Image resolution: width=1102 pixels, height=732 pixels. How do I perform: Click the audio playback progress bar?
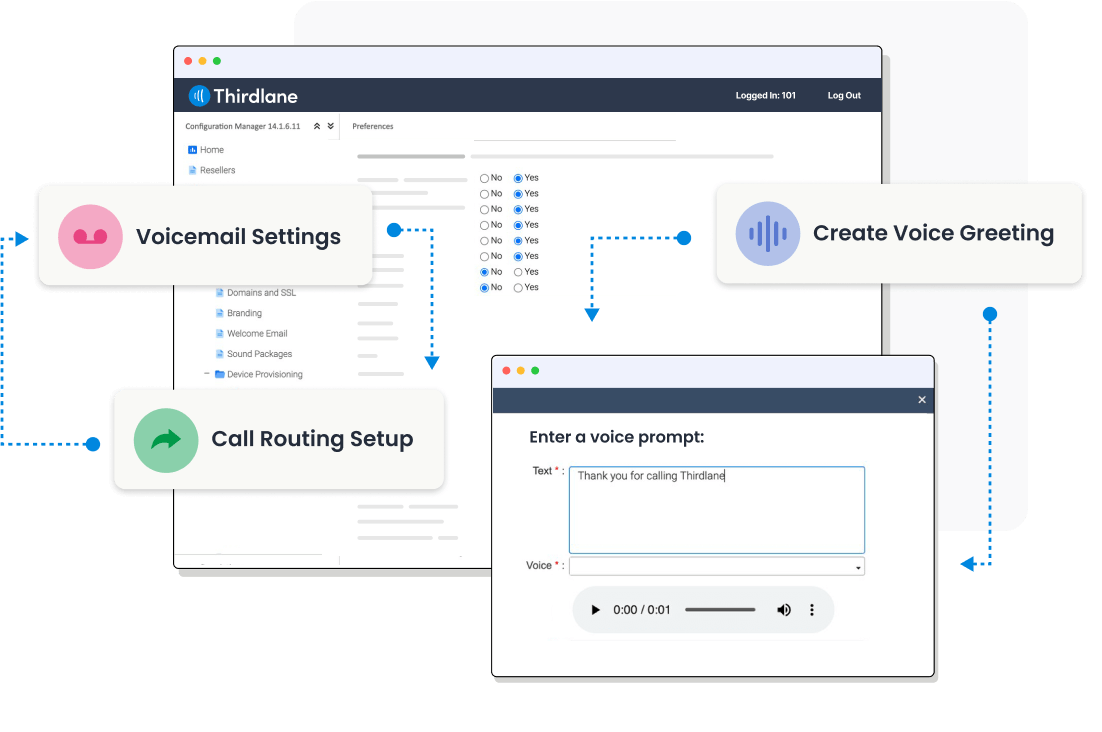tap(720, 610)
